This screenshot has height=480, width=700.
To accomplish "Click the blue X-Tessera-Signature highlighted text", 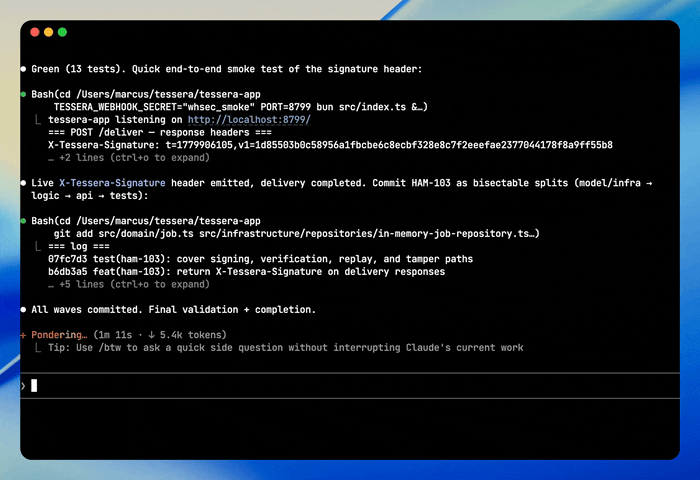I will (x=112, y=183).
